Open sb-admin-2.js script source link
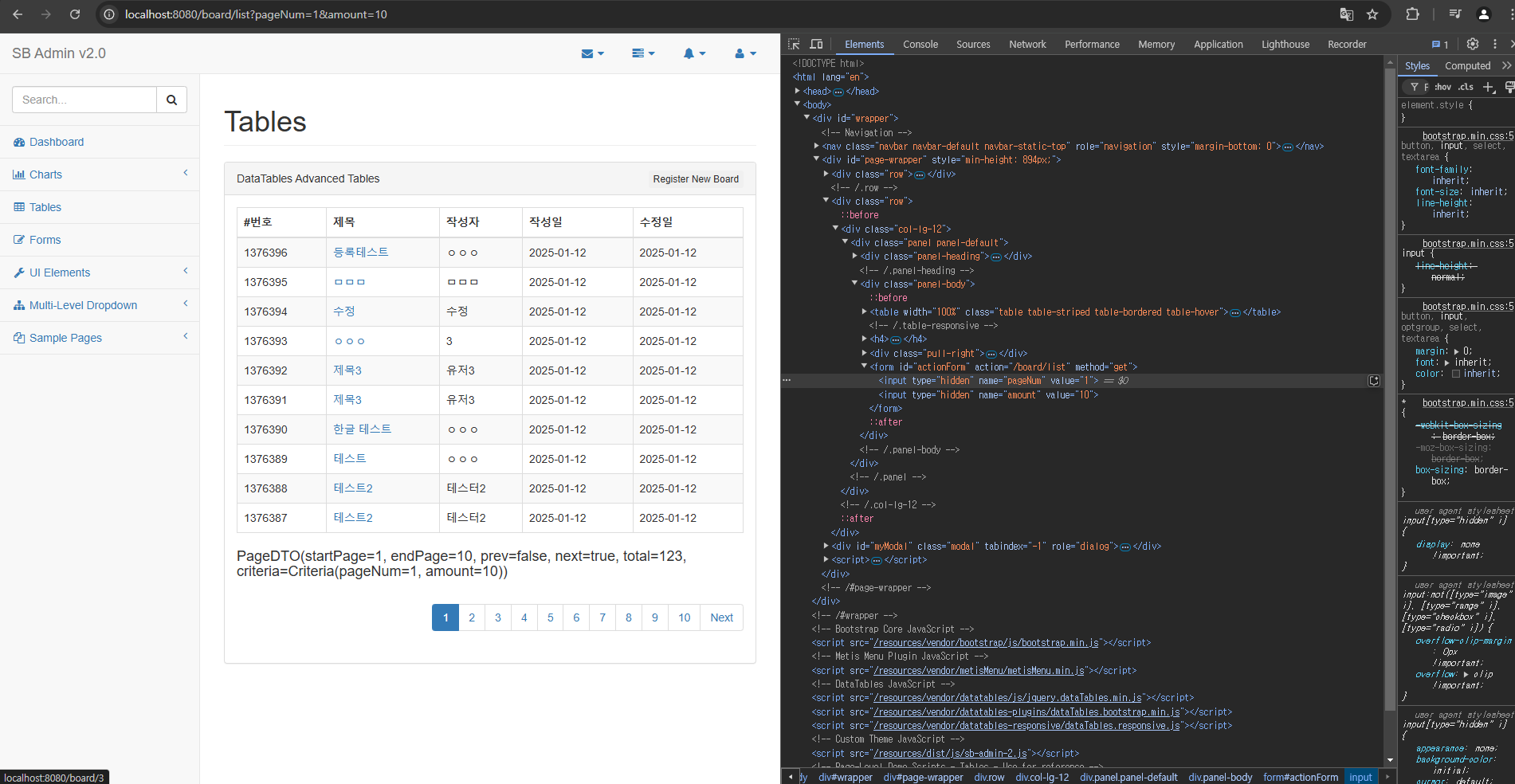Image resolution: width=1515 pixels, height=784 pixels. [950, 753]
